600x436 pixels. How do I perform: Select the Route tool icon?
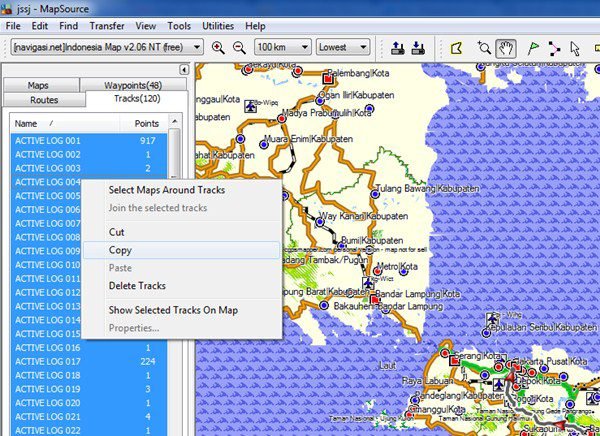554,47
